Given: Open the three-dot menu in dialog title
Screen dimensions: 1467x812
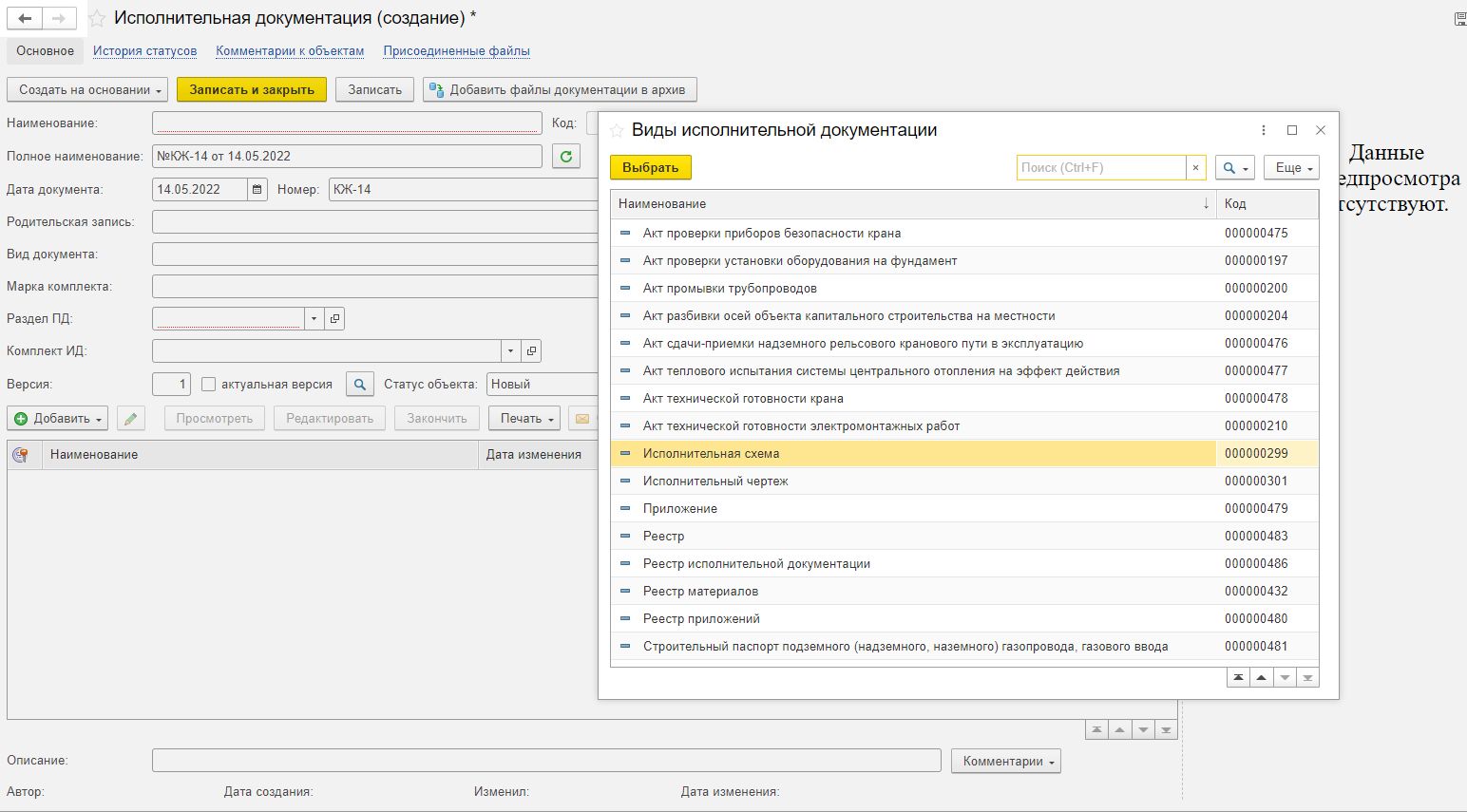Looking at the screenshot, I should point(1263,130).
